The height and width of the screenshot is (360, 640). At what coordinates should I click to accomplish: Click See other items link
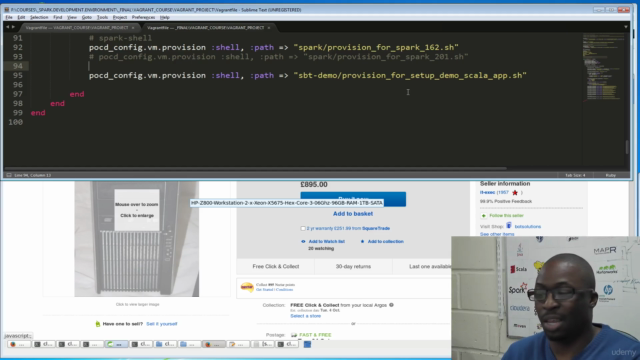point(497,234)
